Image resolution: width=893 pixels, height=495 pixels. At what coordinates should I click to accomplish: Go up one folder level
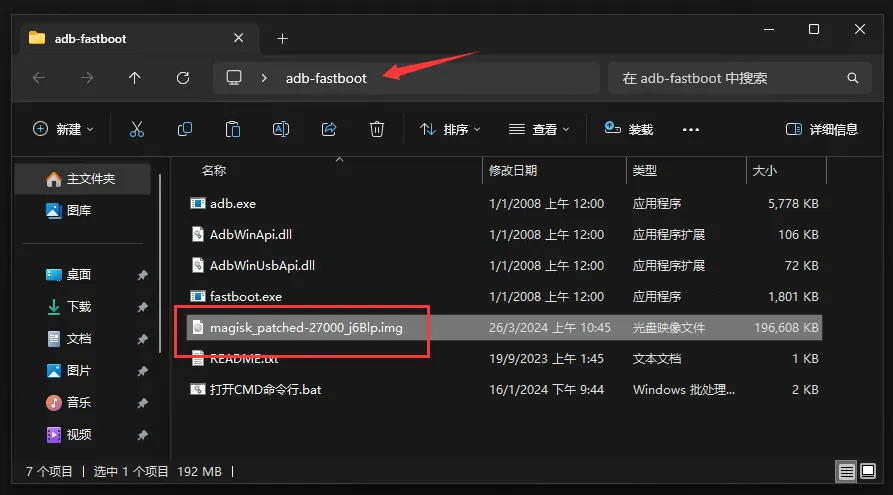[135, 78]
